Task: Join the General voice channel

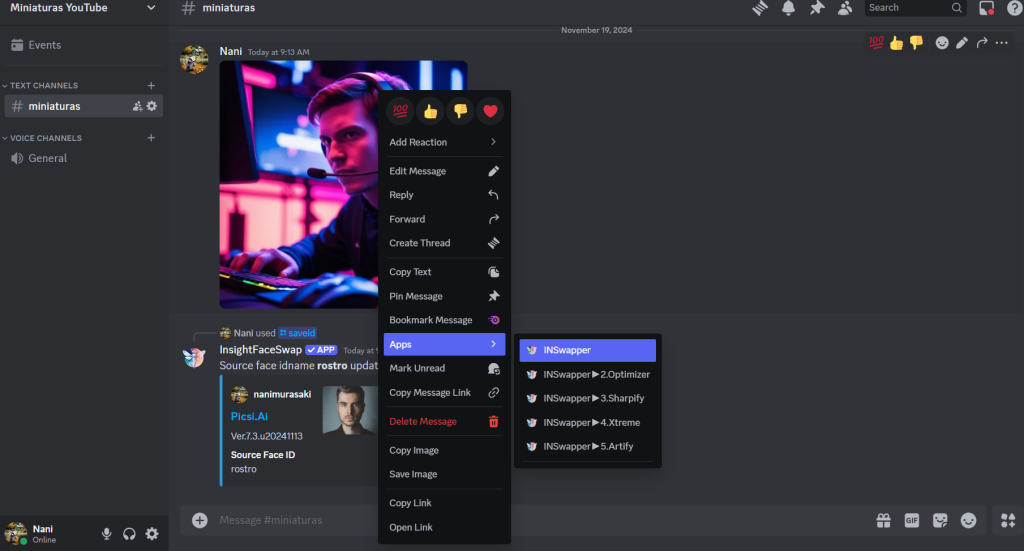Action: tap(47, 158)
